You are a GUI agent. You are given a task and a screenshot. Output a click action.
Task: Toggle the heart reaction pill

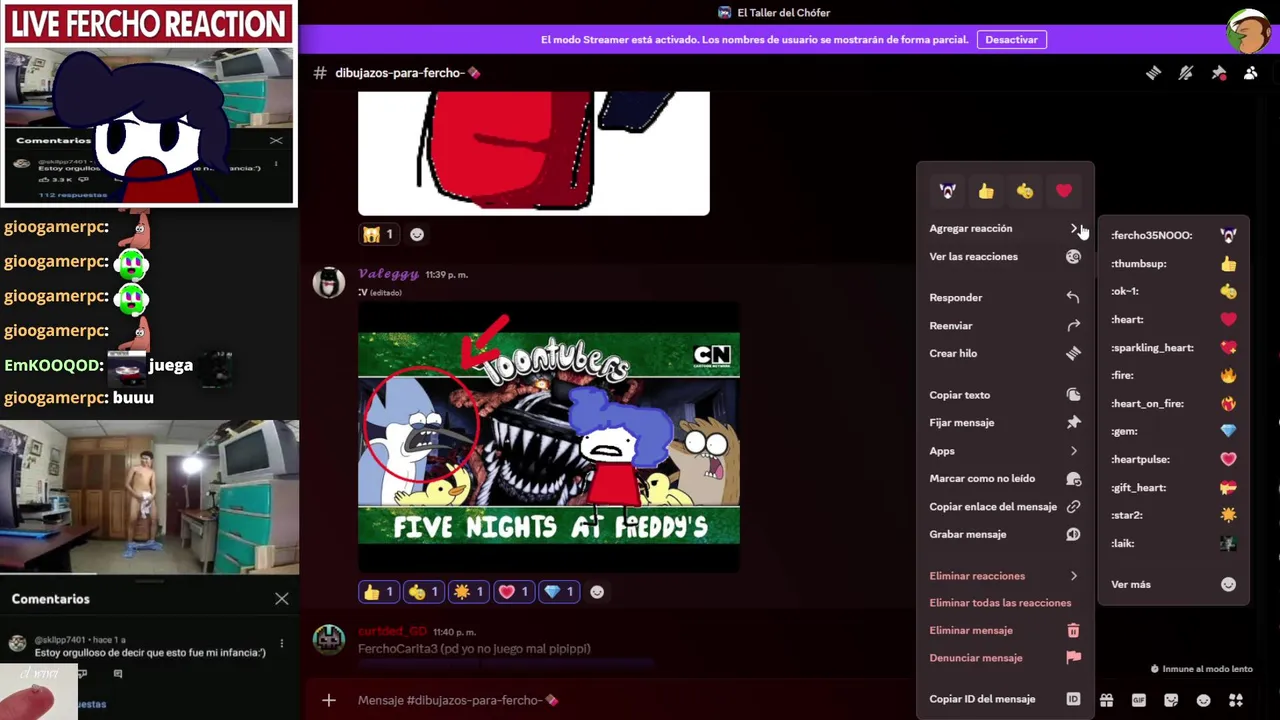pos(513,592)
